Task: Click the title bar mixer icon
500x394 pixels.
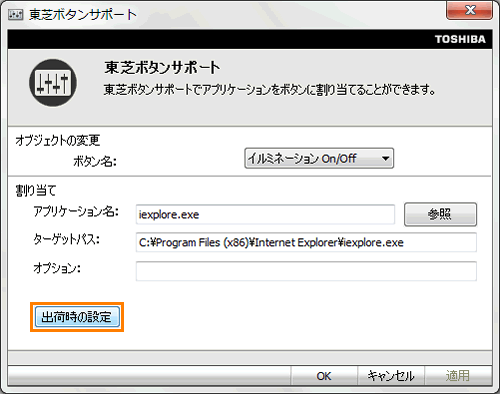Action: (x=16, y=15)
